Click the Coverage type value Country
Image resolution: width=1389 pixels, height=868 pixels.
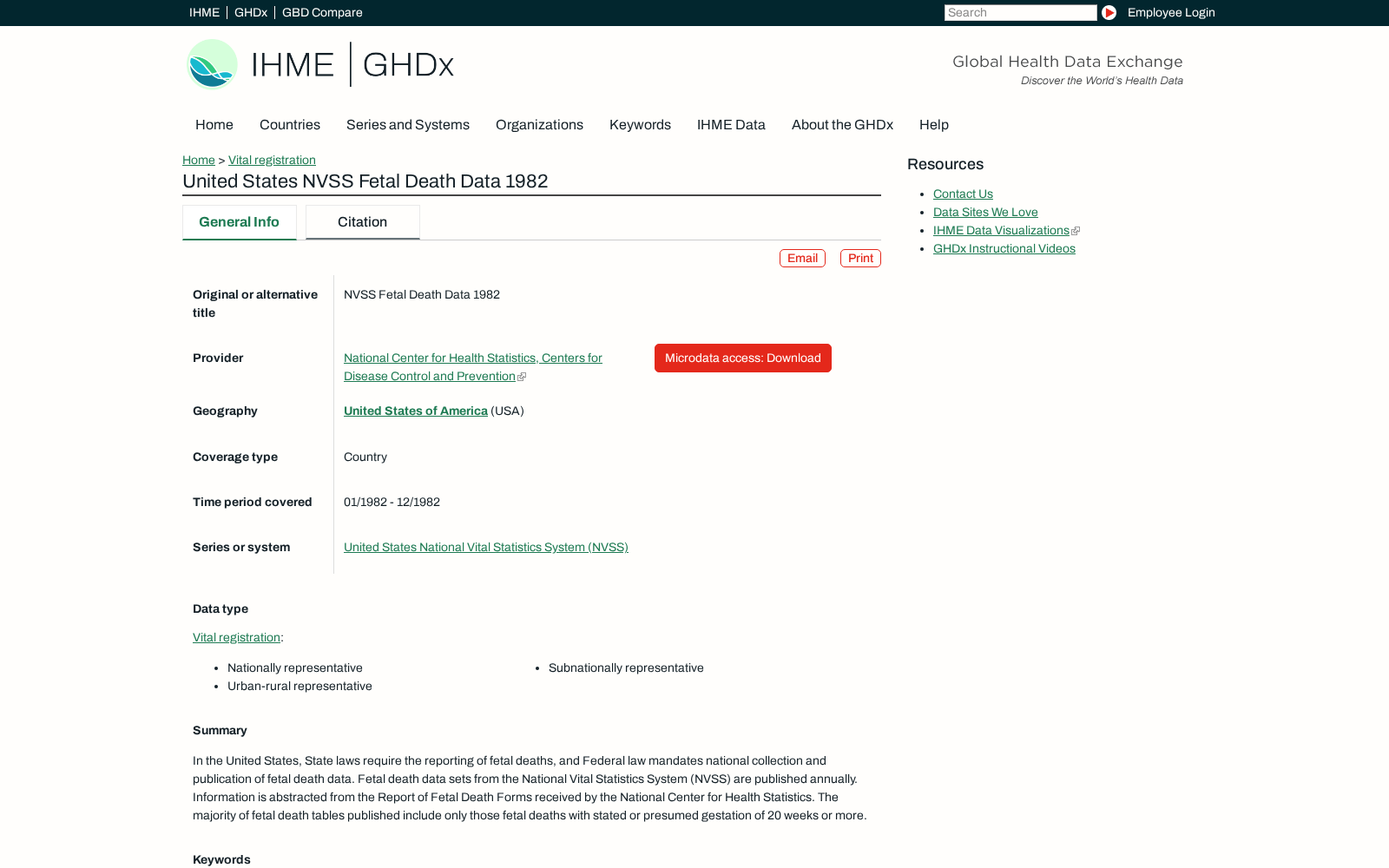(365, 457)
